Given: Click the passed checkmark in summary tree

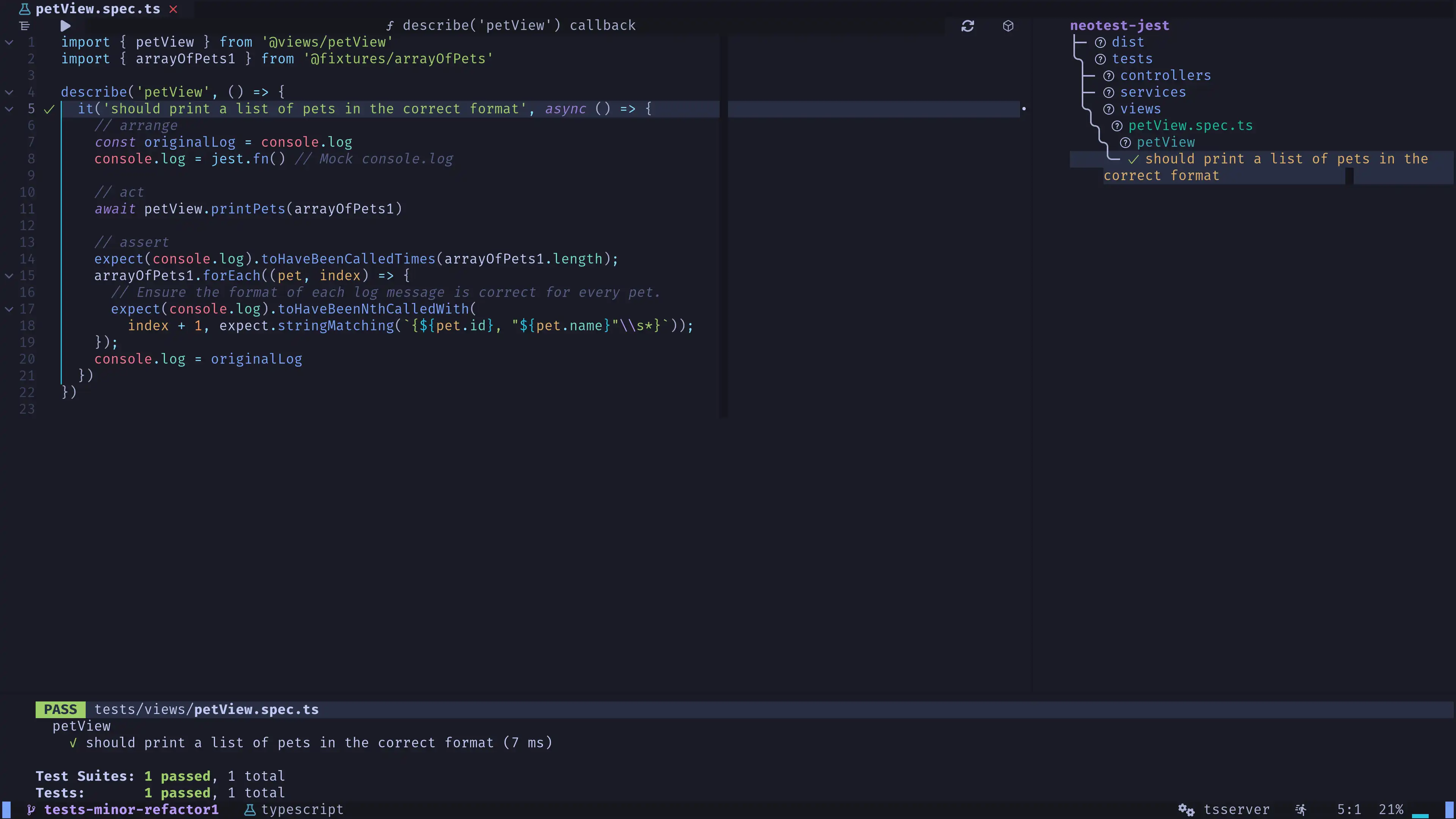Looking at the screenshot, I should pos(1133,159).
